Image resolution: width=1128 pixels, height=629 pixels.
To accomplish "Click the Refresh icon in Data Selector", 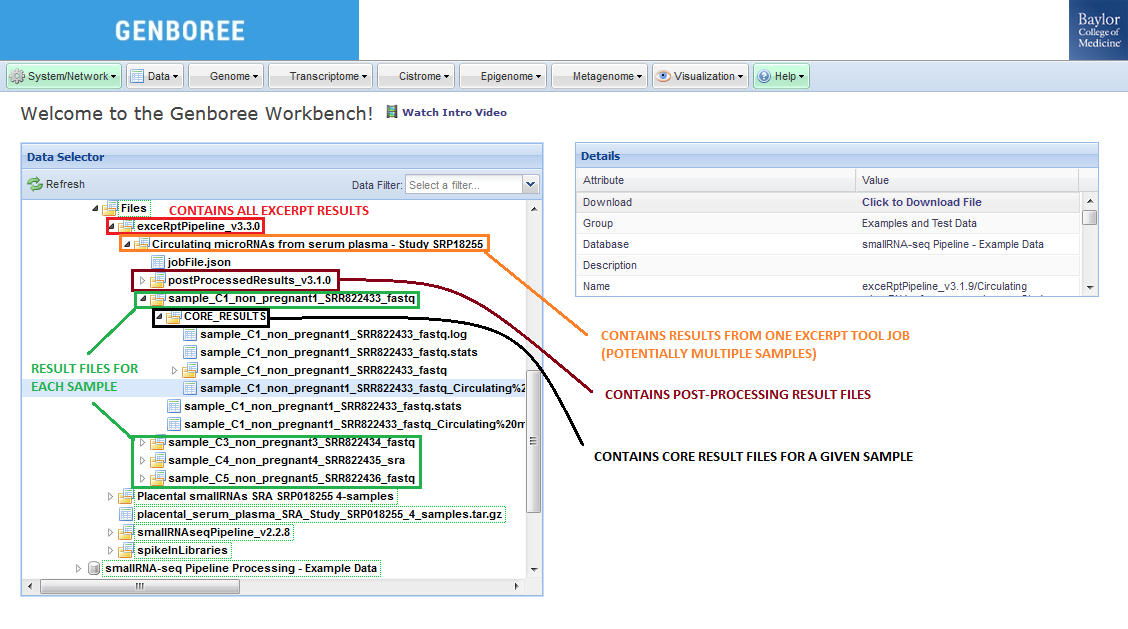I will tap(35, 184).
